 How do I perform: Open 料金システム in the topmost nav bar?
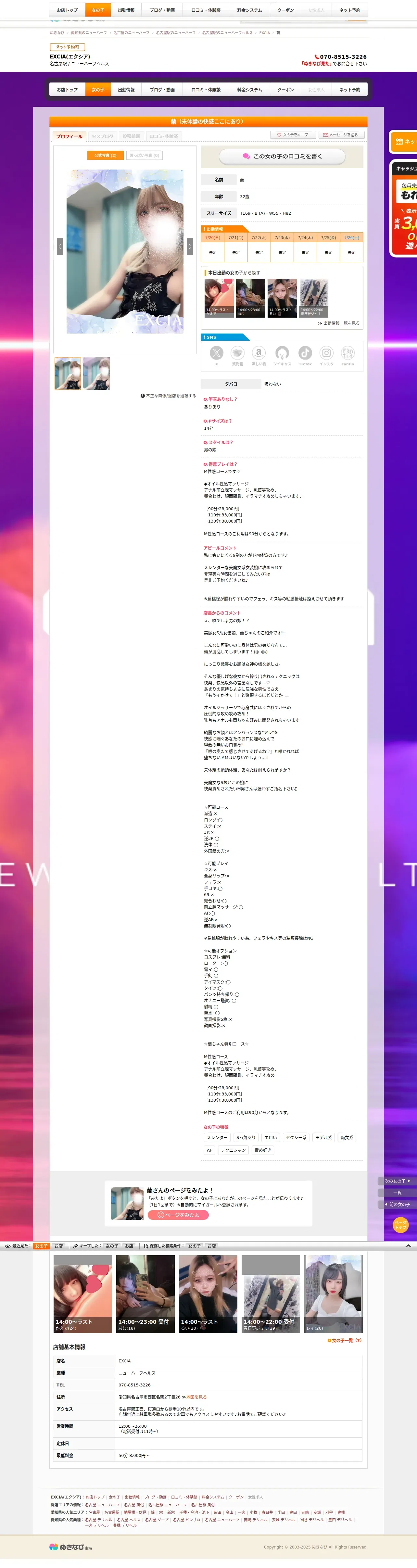tap(250, 10)
